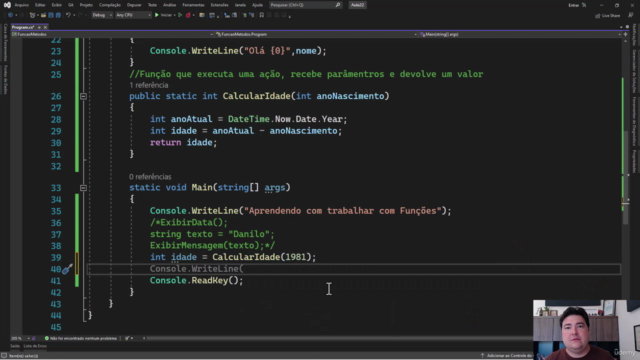Open the Ajuda menu
The height and width of the screenshot is (360, 640).
pyautogui.click(x=257, y=5)
